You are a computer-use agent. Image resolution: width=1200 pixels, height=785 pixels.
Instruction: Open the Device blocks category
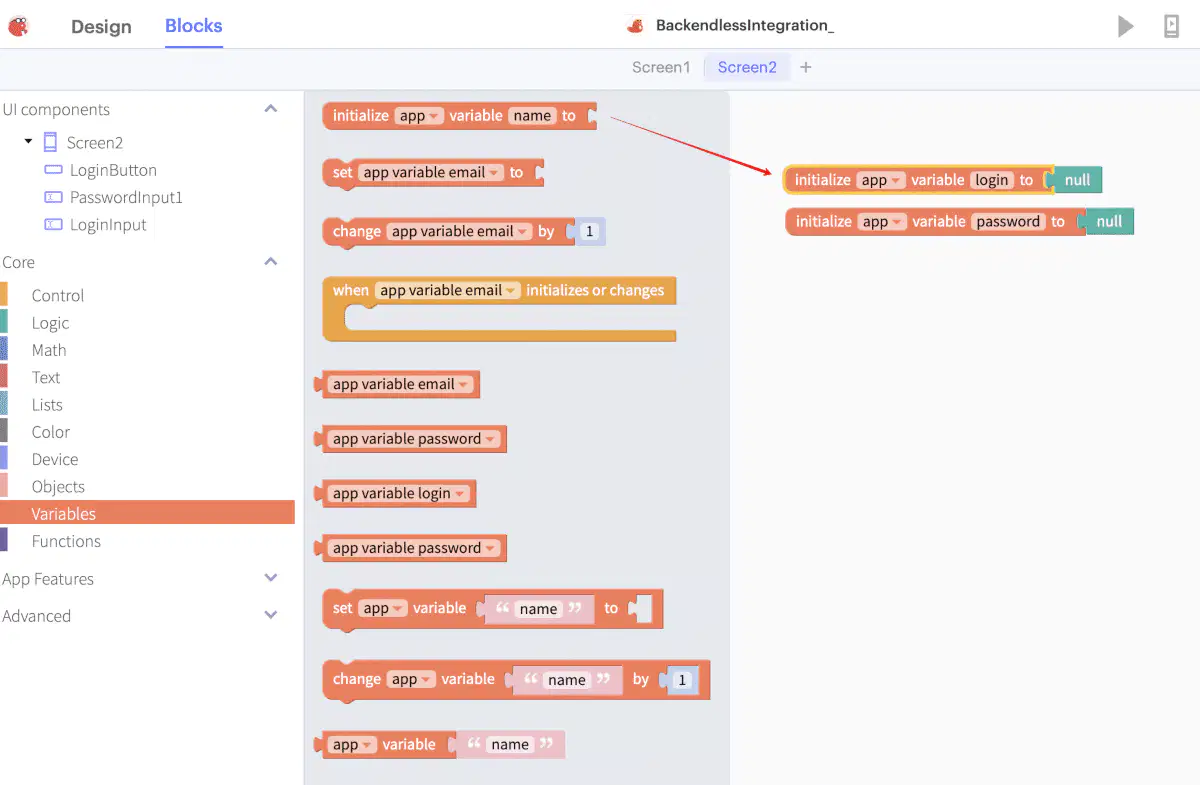click(x=55, y=459)
